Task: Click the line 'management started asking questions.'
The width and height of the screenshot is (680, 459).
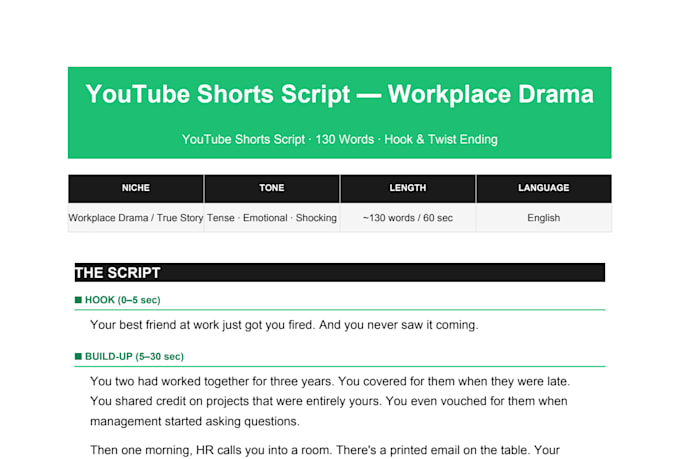Action: click(195, 421)
